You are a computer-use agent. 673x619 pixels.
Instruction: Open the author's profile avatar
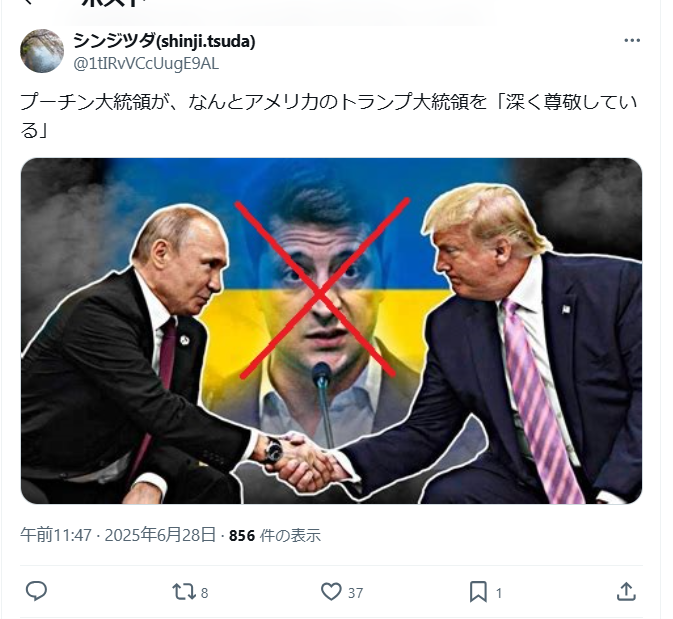pyautogui.click(x=42, y=51)
